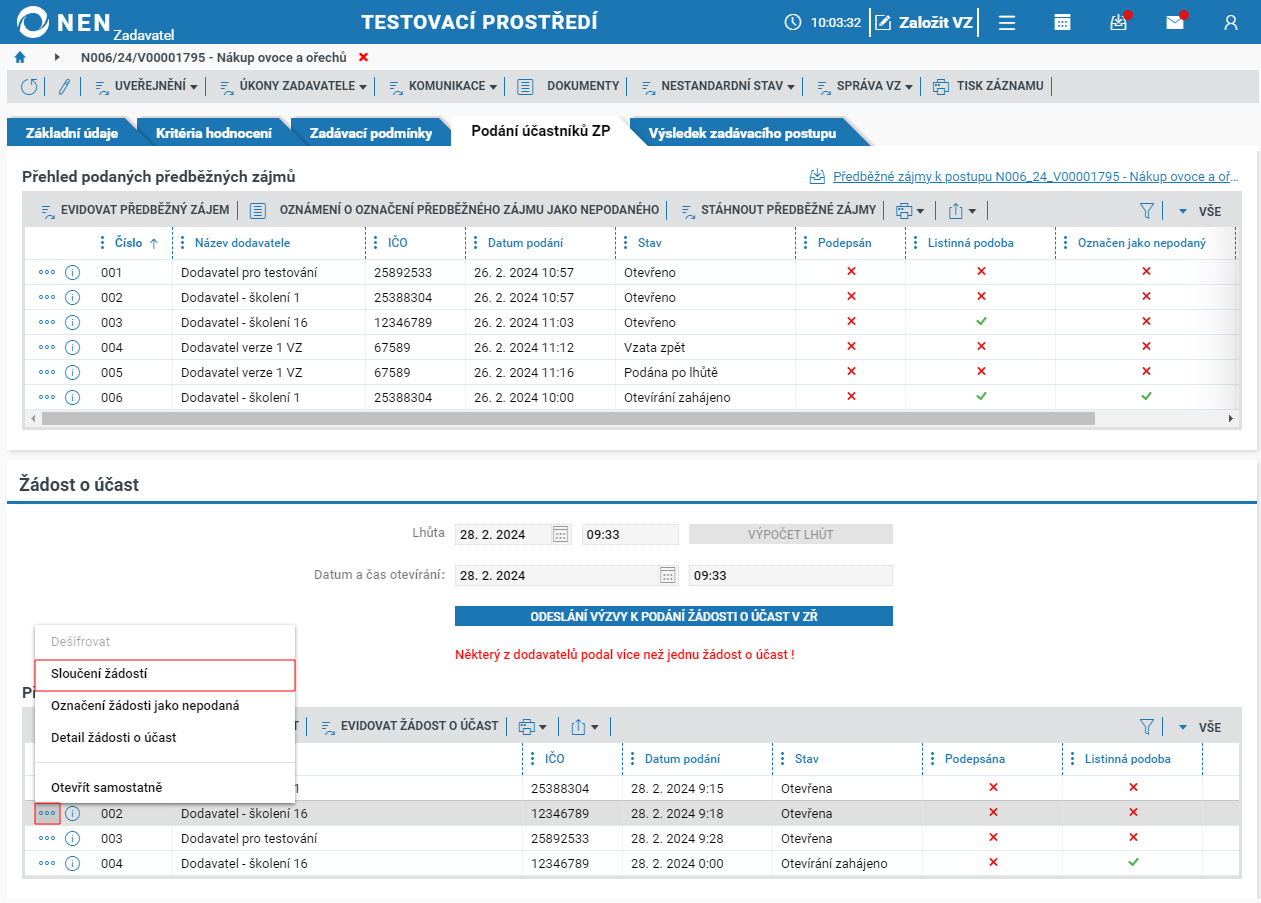Open export dropdown in žádosti toolbar
The width and height of the screenshot is (1261, 903).
point(585,727)
